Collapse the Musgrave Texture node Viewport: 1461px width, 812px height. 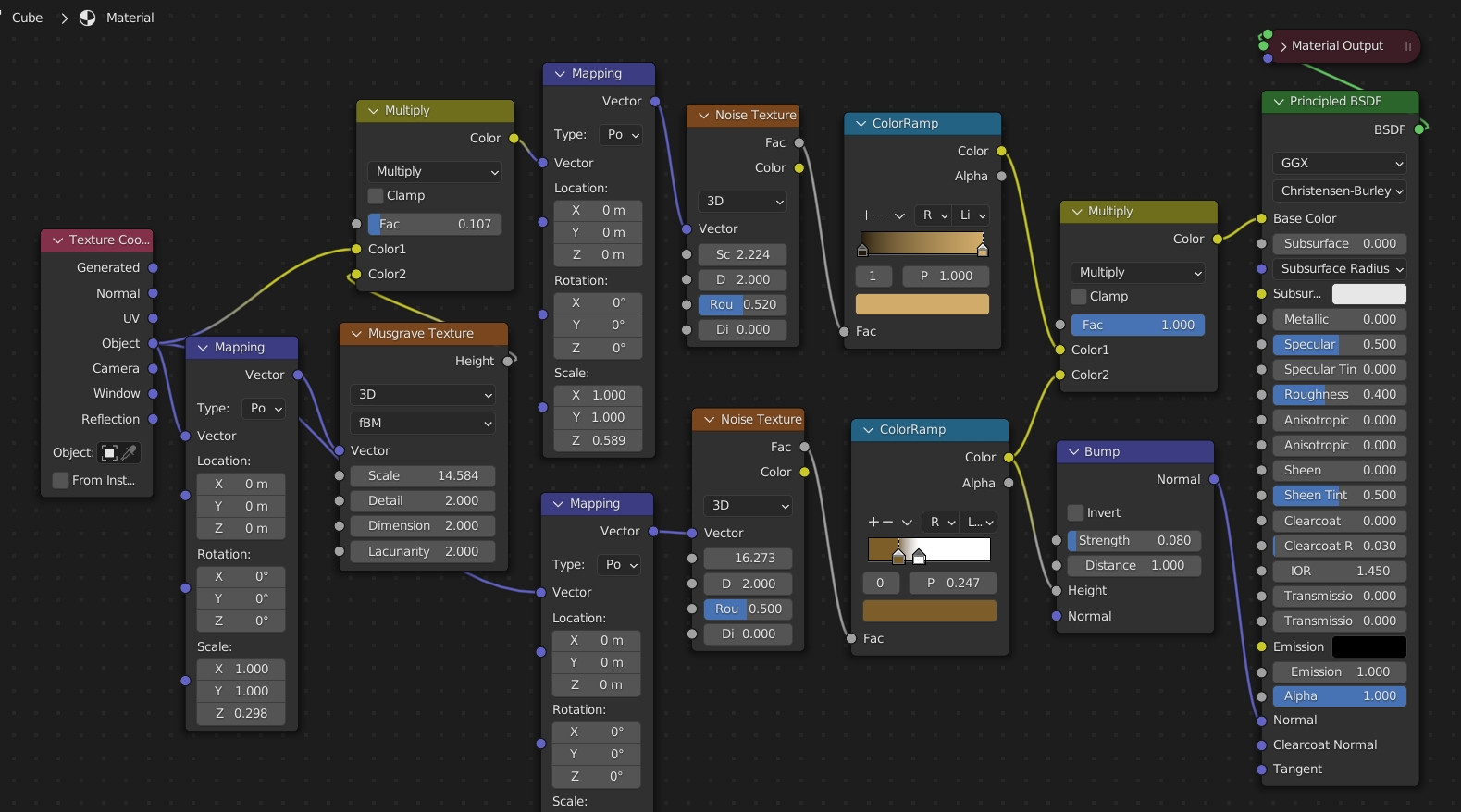tap(356, 333)
